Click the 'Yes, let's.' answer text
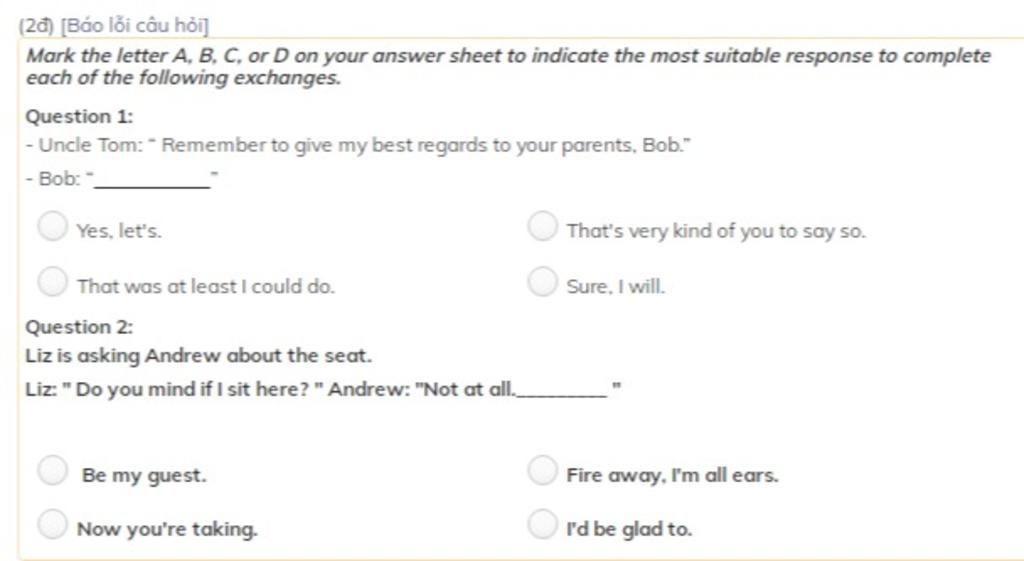1024x561 pixels. tap(119, 231)
